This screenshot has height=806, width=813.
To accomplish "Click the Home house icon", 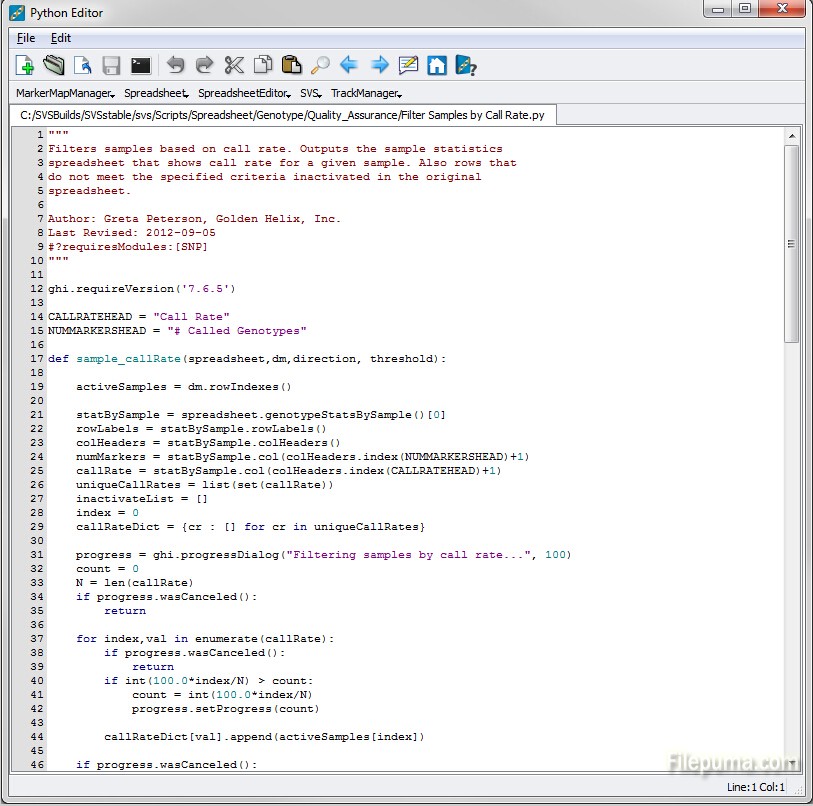I will point(437,66).
